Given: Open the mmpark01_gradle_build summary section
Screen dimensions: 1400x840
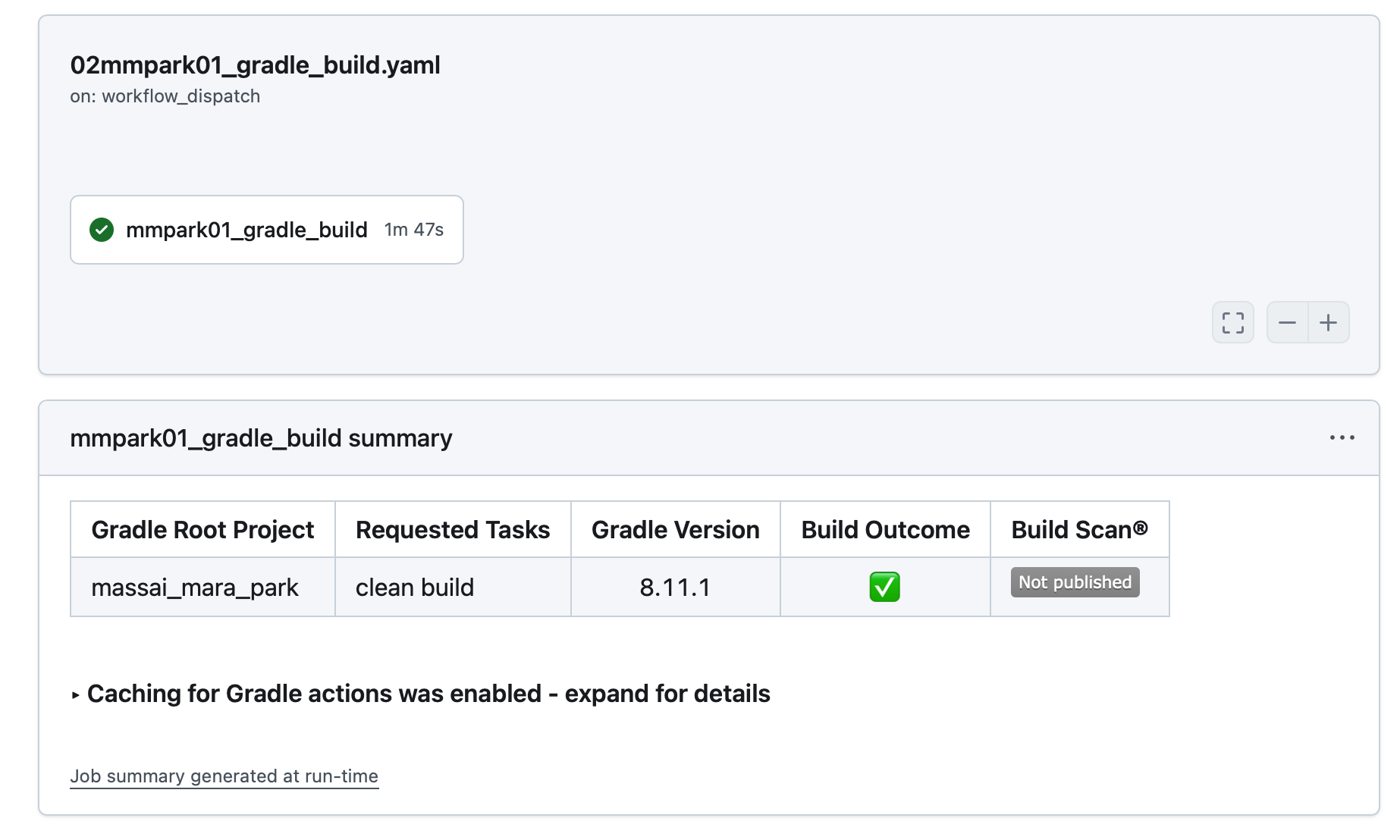Looking at the screenshot, I should pyautogui.click(x=261, y=437).
